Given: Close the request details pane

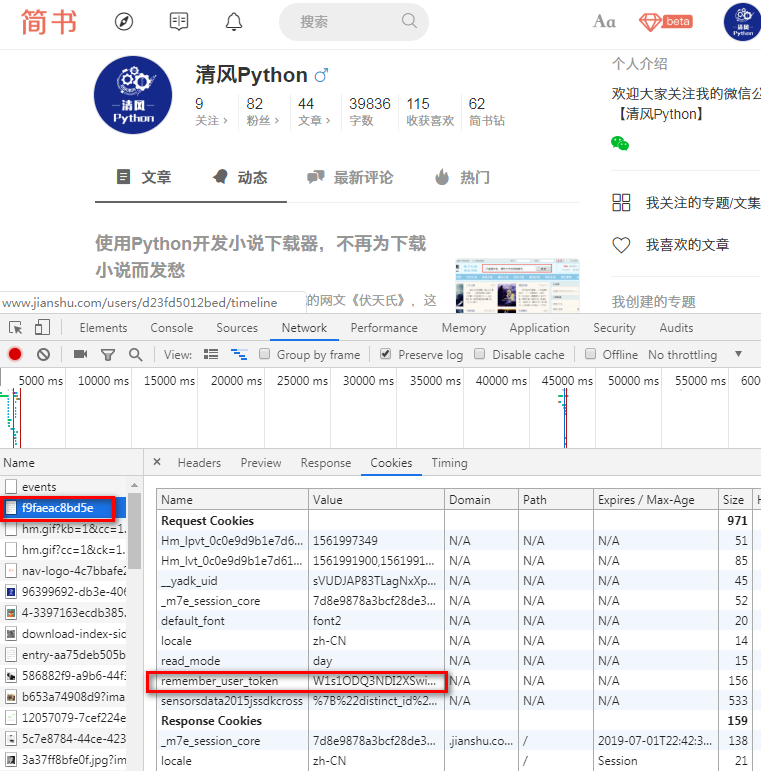Looking at the screenshot, I should (x=157, y=462).
